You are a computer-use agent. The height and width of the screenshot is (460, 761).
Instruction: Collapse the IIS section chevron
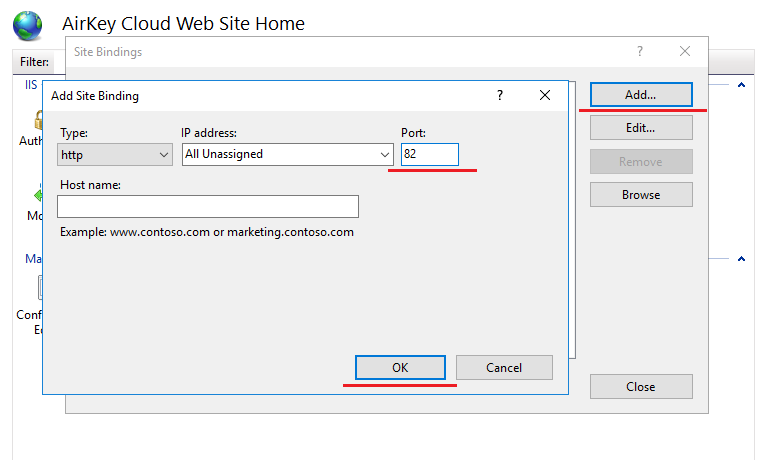(741, 86)
